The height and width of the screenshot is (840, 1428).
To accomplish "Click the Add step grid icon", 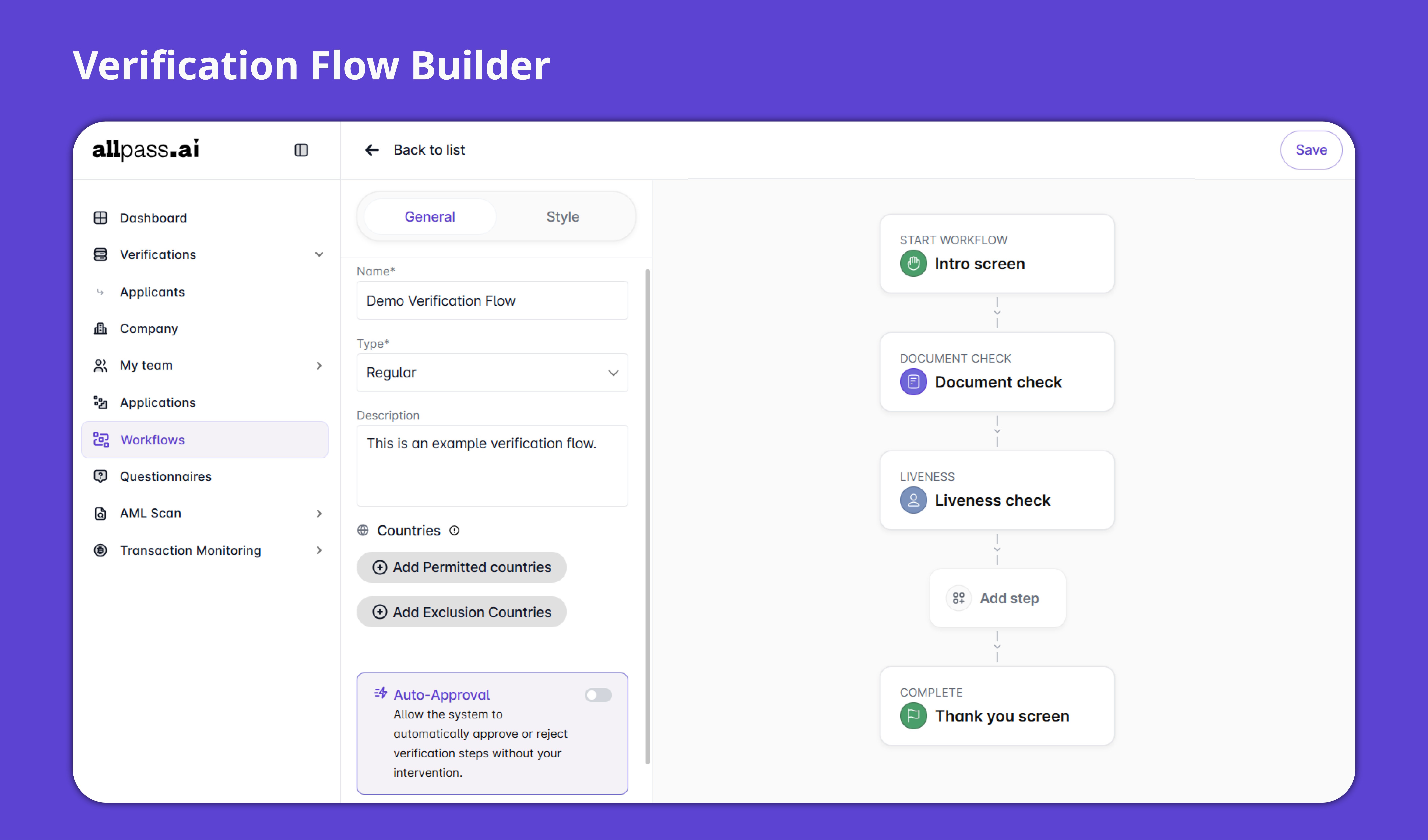I will pyautogui.click(x=958, y=598).
